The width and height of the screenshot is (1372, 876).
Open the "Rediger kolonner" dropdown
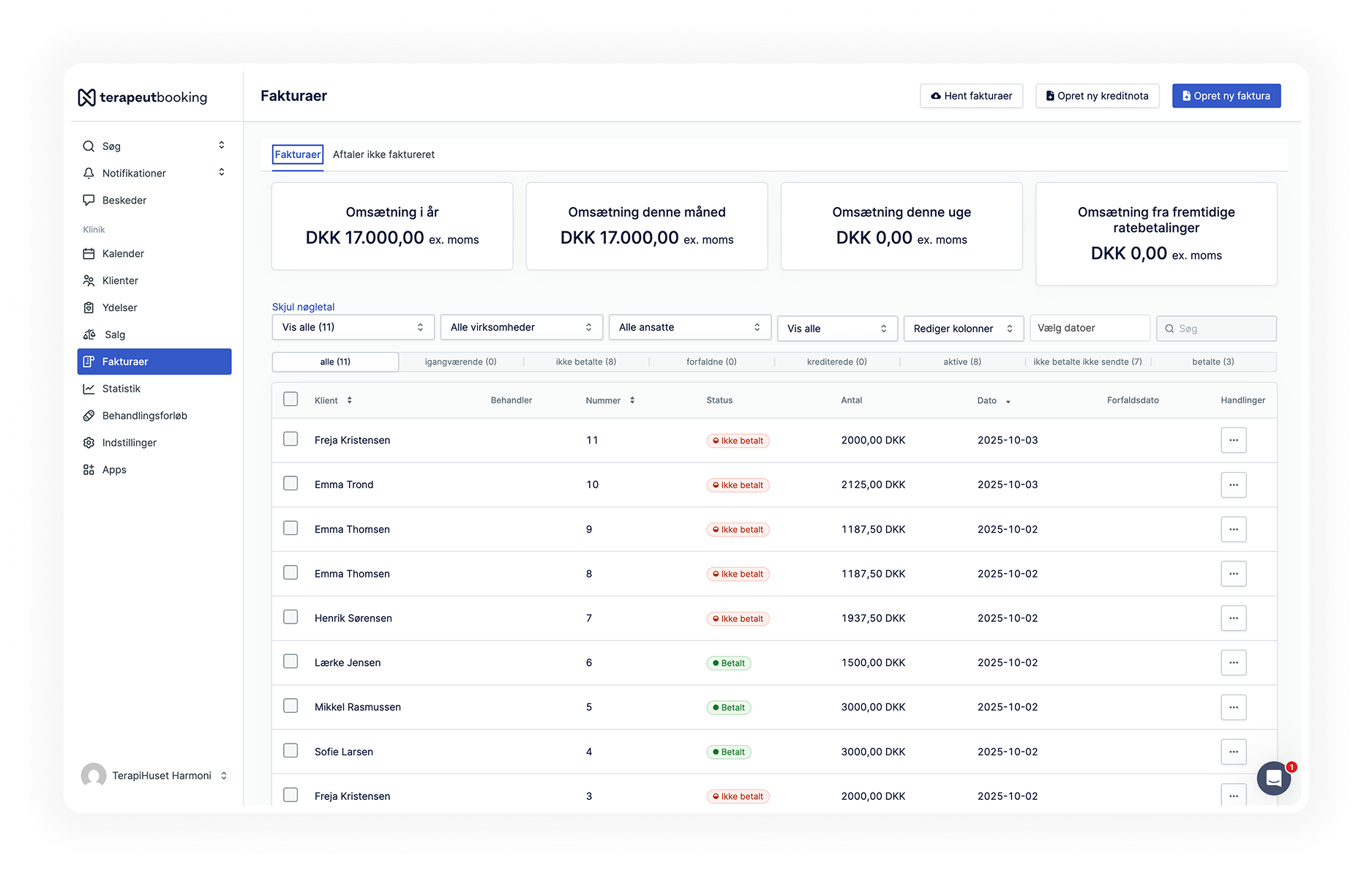pyautogui.click(x=964, y=329)
